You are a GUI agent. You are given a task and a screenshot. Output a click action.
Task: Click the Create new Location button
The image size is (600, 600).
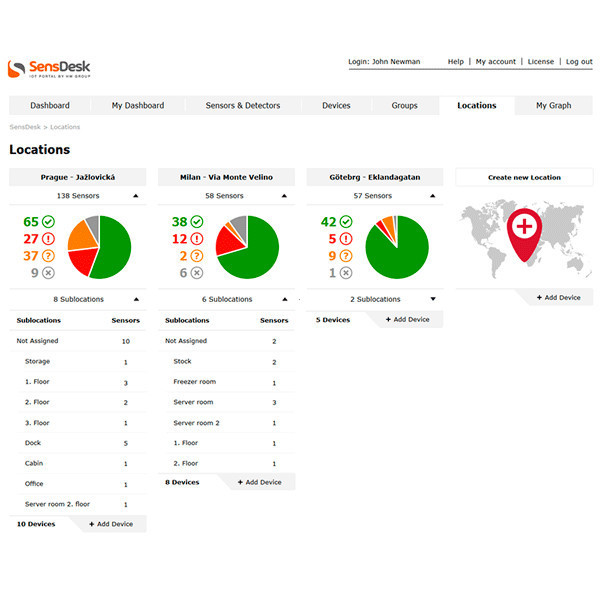[524, 177]
